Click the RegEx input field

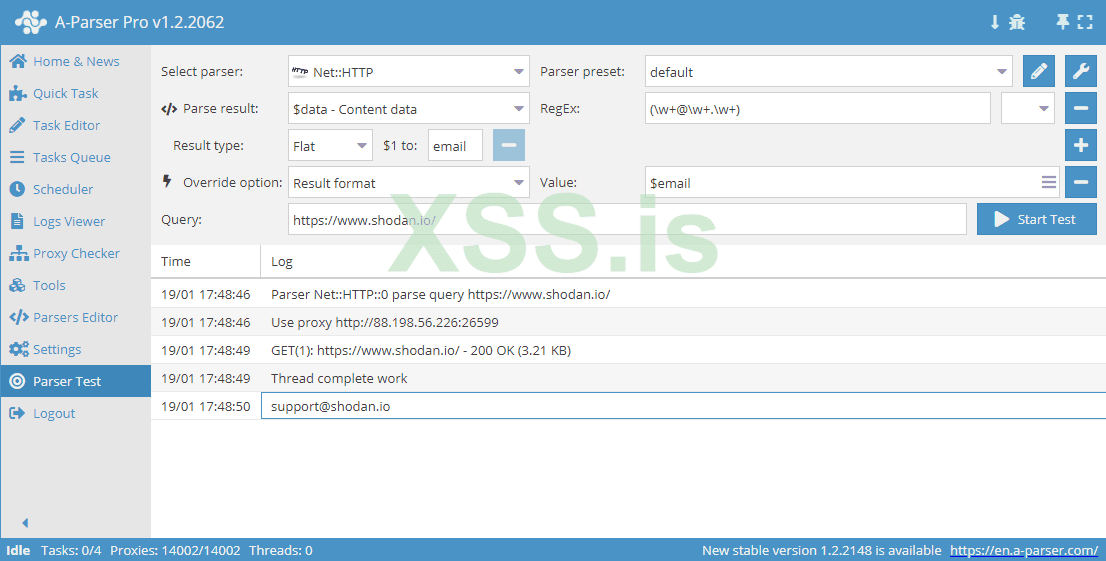point(818,109)
